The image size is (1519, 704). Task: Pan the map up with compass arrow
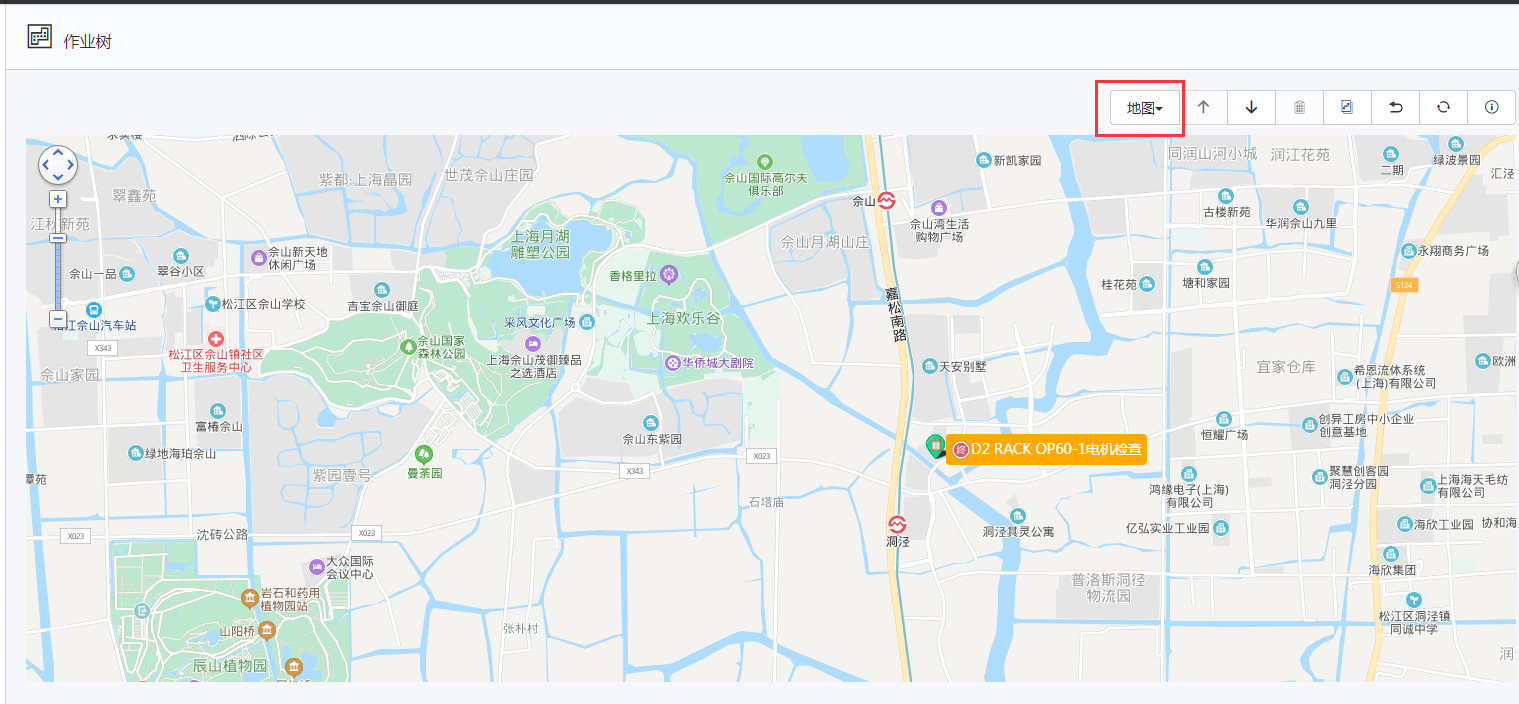(58, 152)
